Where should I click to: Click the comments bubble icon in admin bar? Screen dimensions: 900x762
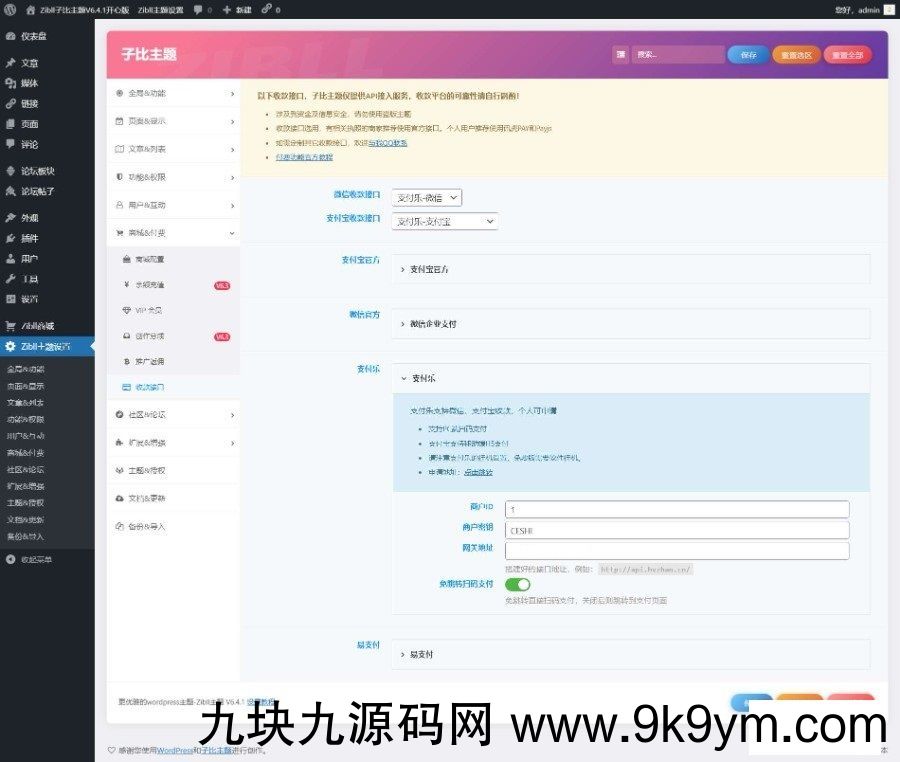click(199, 9)
